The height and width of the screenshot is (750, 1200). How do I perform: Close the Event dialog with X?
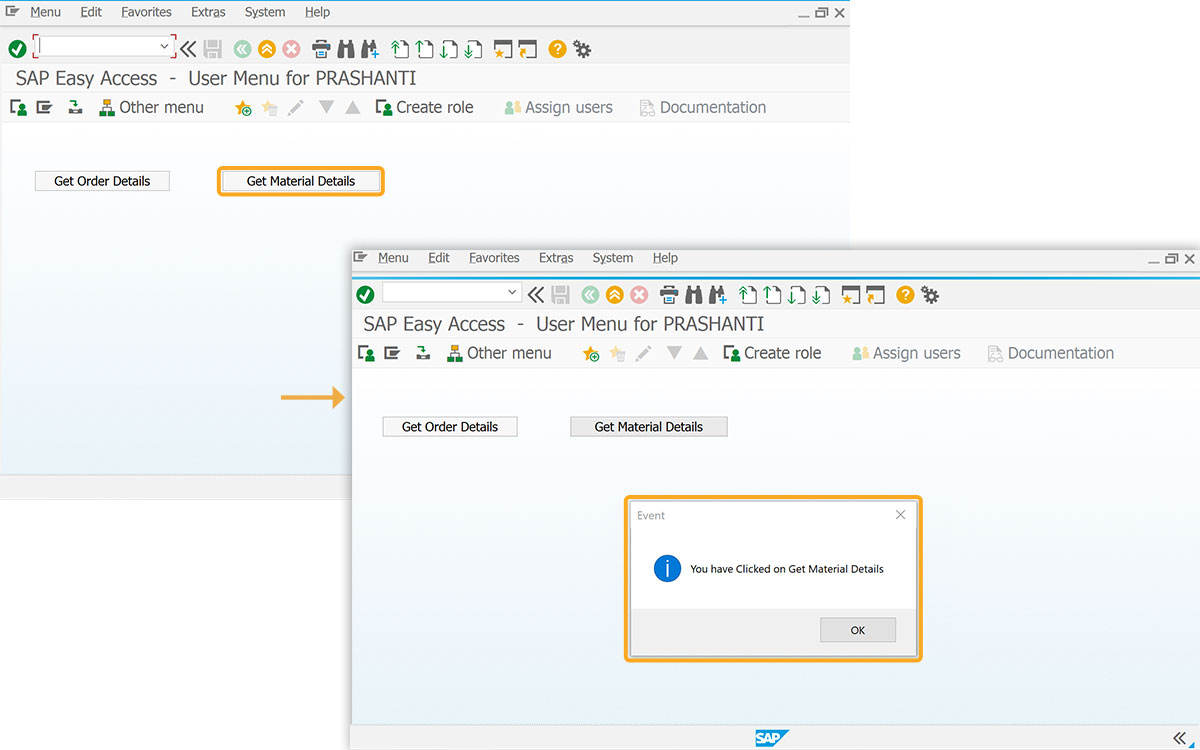pos(900,515)
